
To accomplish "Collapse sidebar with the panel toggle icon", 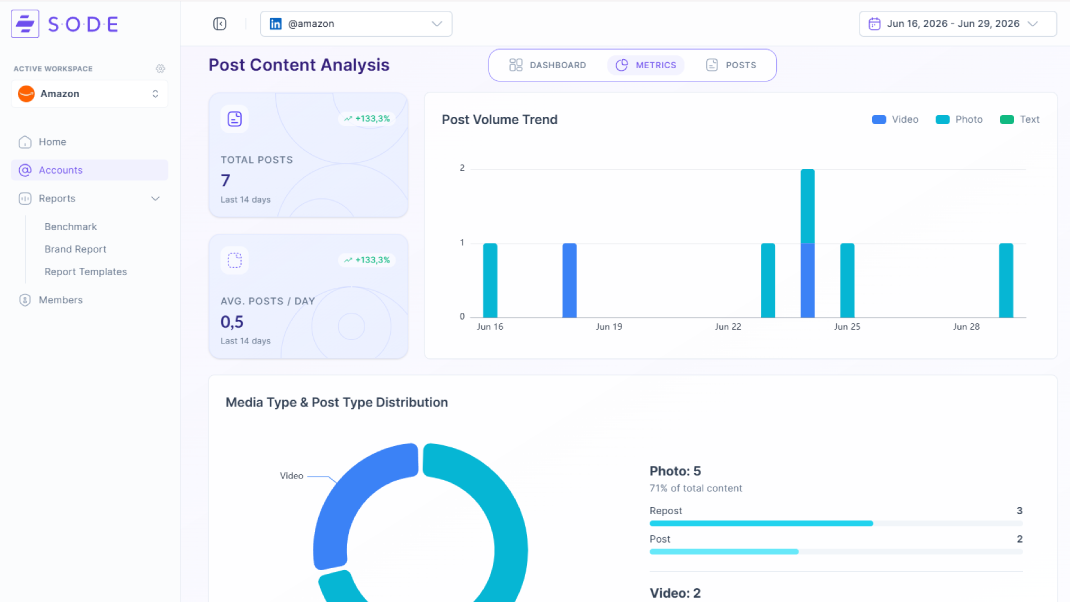I will pos(220,24).
